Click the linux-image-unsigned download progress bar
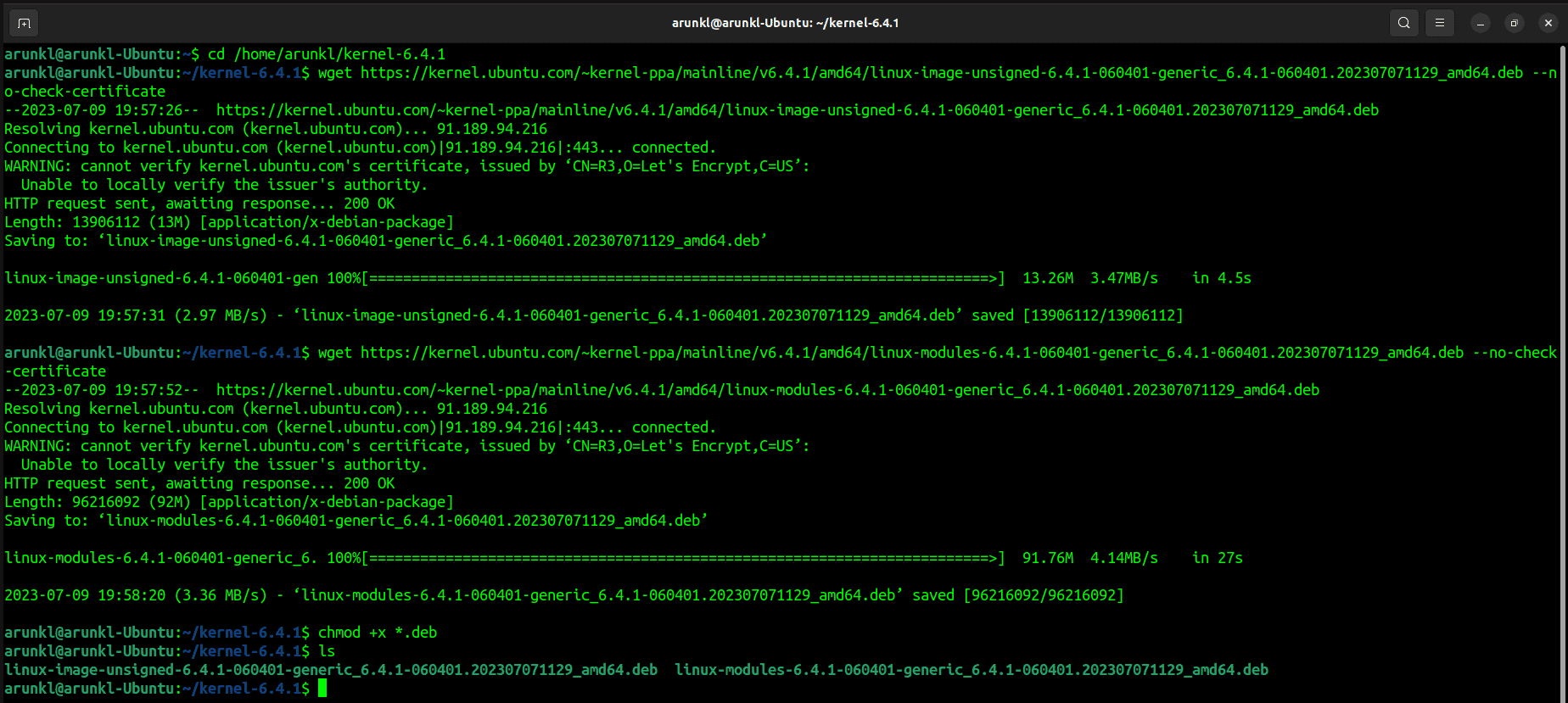The height and width of the screenshot is (703, 1568). click(684, 278)
